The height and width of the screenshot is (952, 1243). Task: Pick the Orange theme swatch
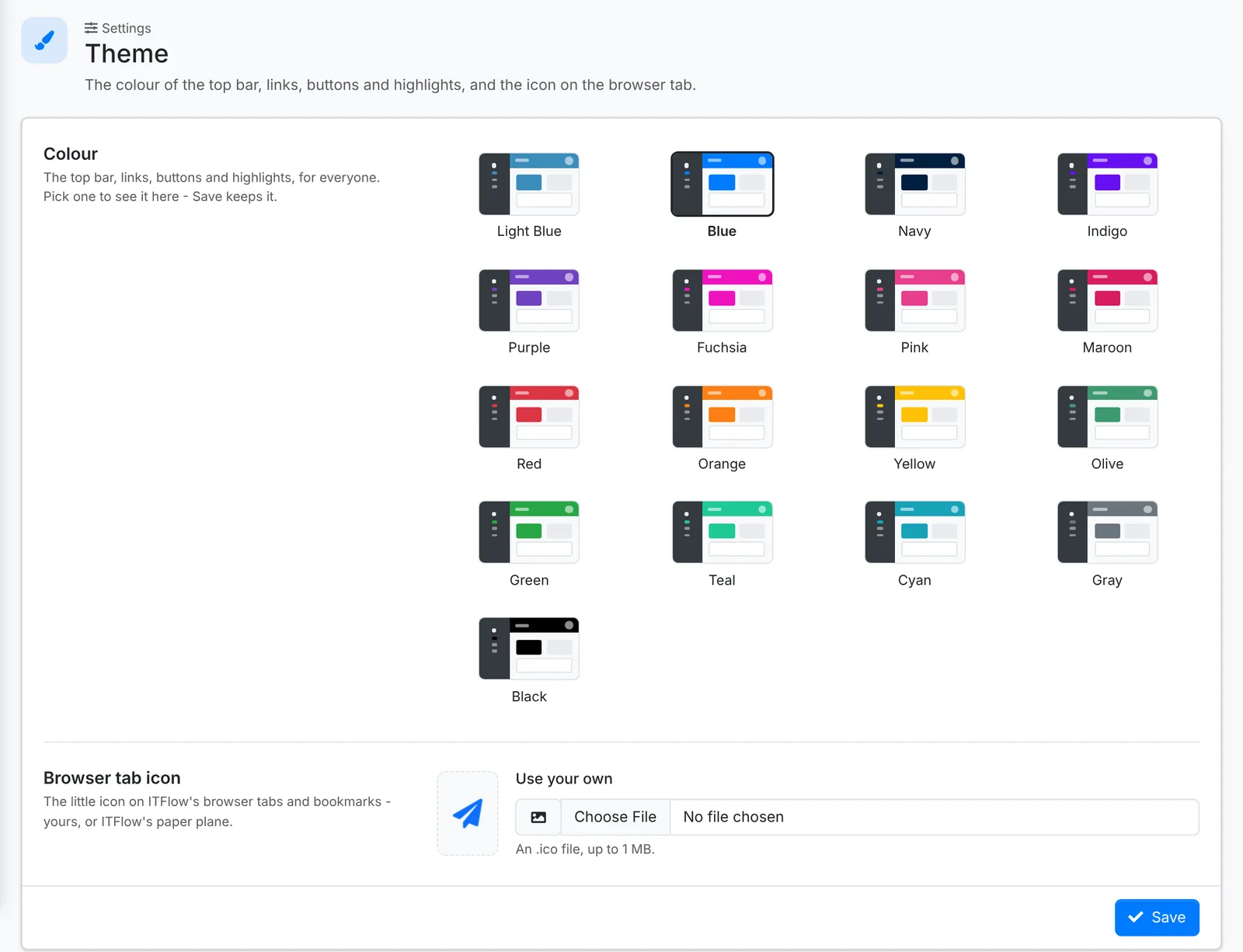(722, 417)
